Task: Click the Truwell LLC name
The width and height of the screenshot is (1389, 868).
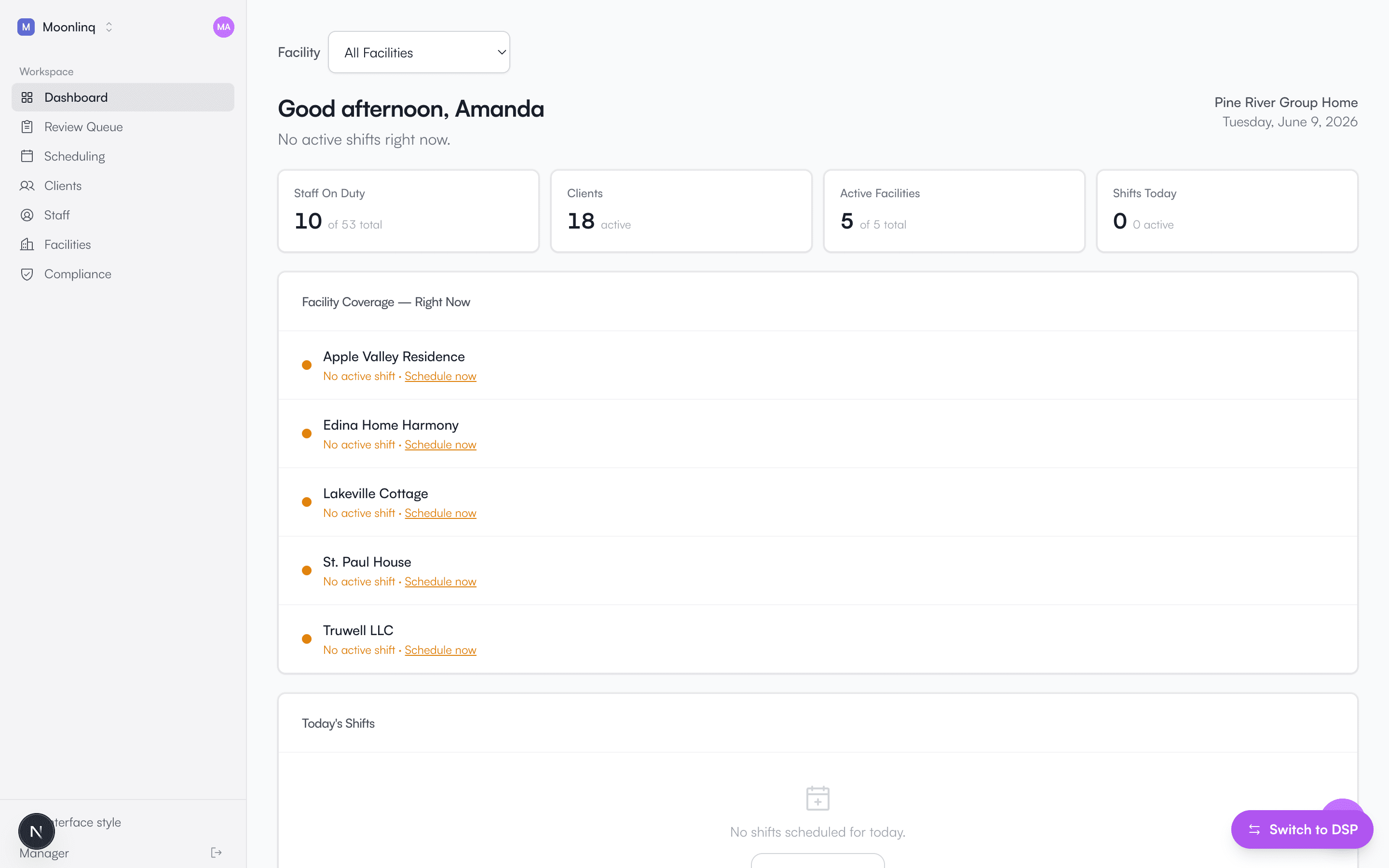Action: click(358, 630)
